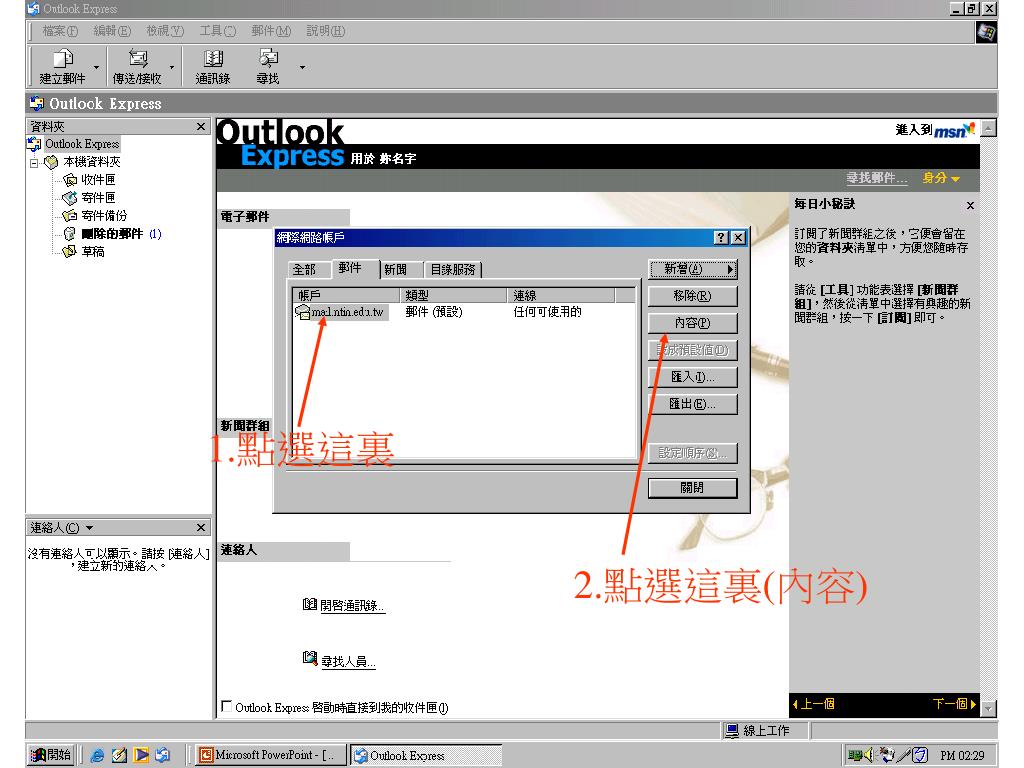Click the Outlook Express quick launch icon
1024x768 pixels.
click(163, 755)
